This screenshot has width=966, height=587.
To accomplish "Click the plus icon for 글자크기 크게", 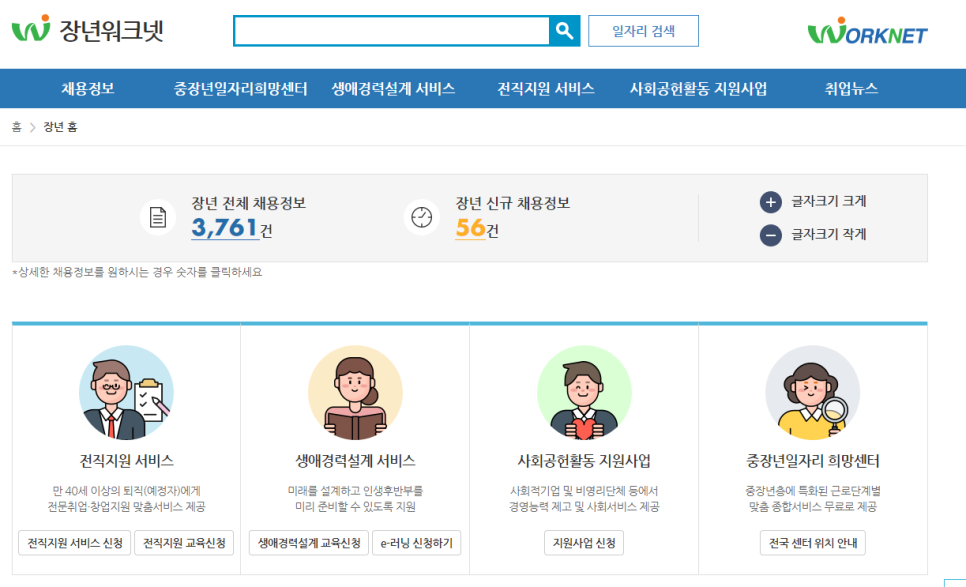I will pos(770,202).
